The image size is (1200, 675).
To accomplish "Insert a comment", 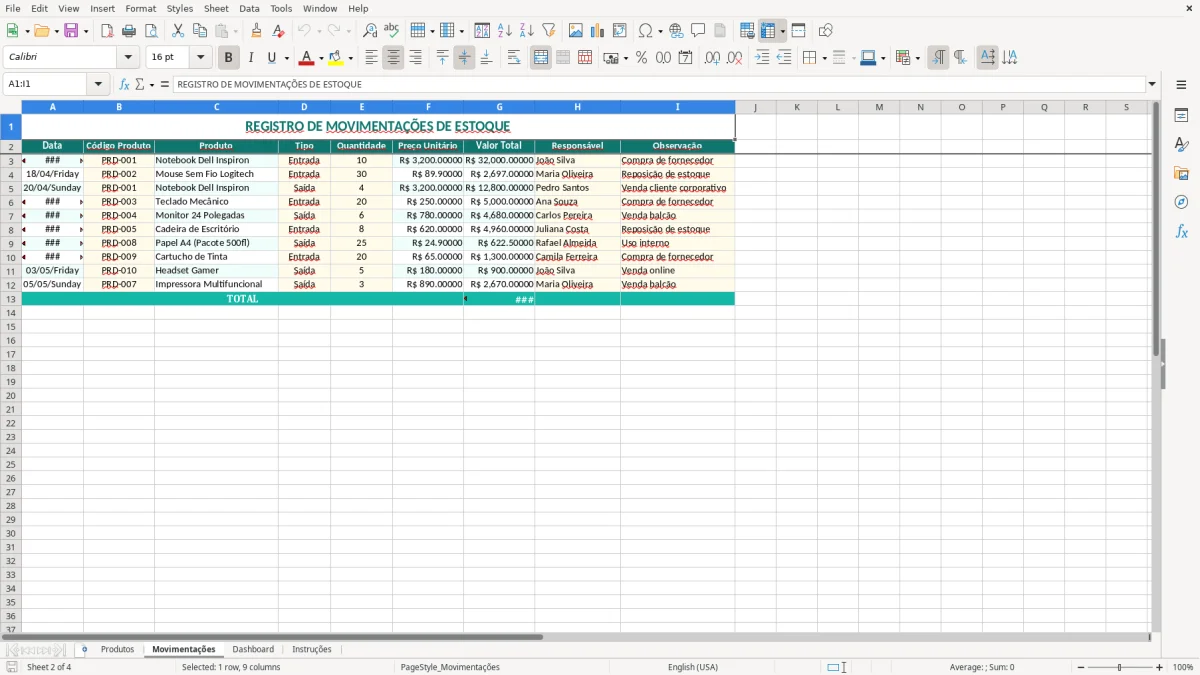I will [x=698, y=31].
